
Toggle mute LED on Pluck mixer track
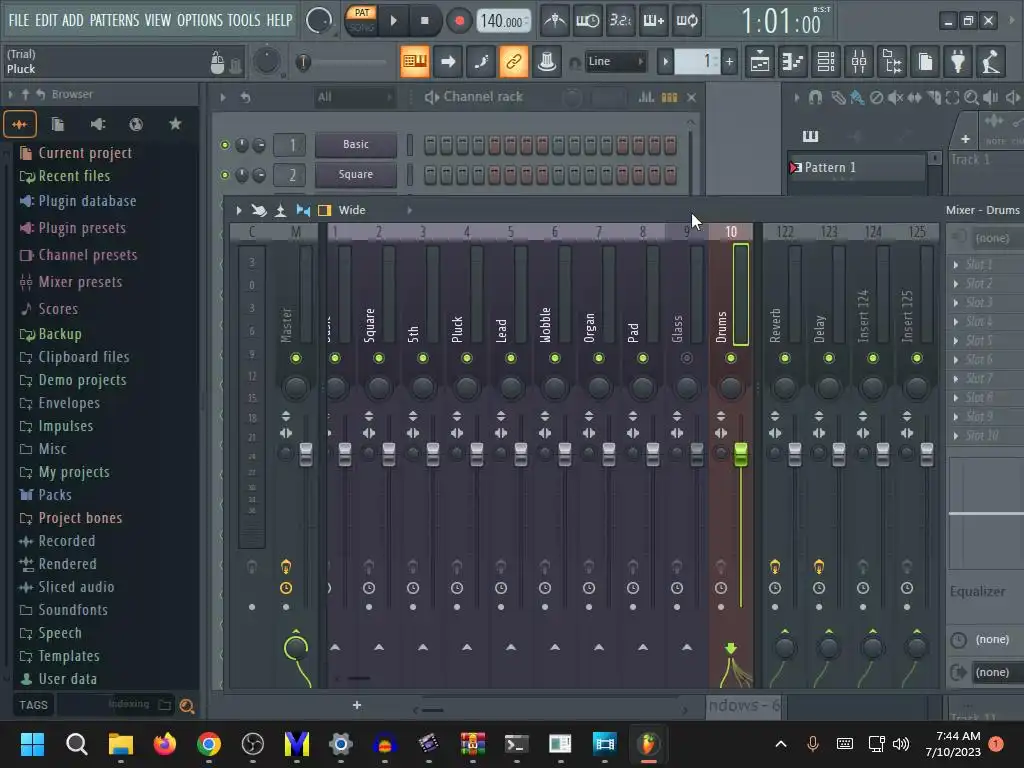466,358
